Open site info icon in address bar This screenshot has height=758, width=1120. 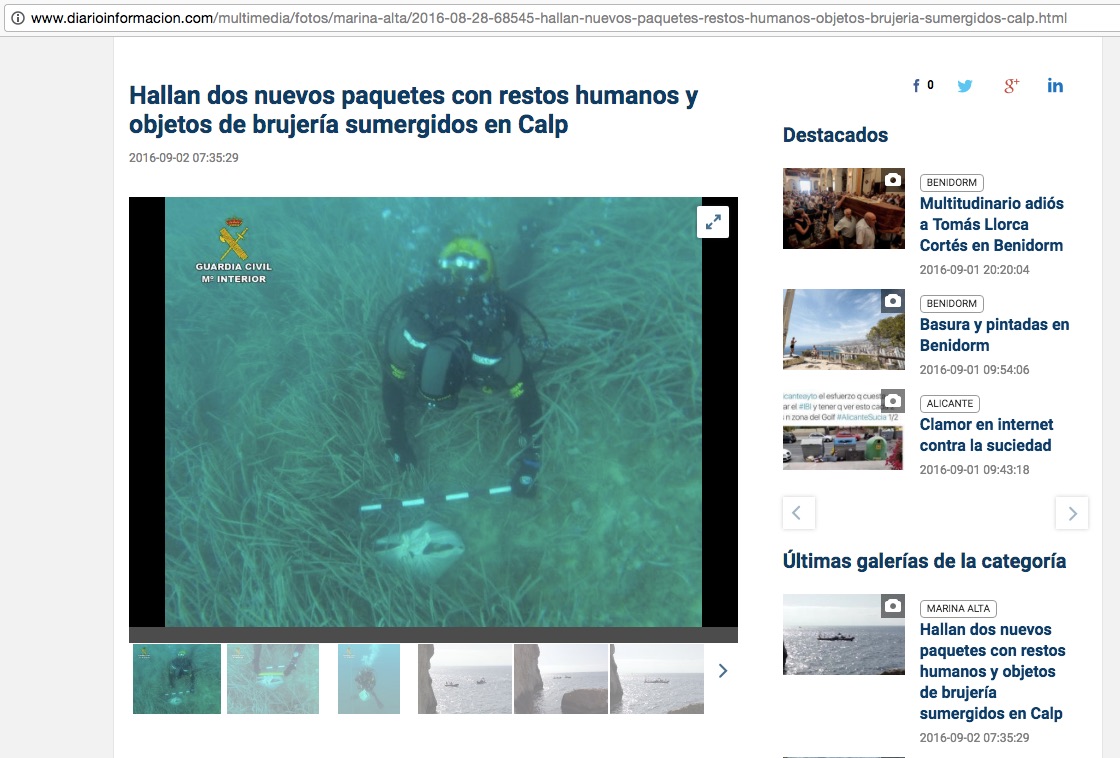(17, 18)
